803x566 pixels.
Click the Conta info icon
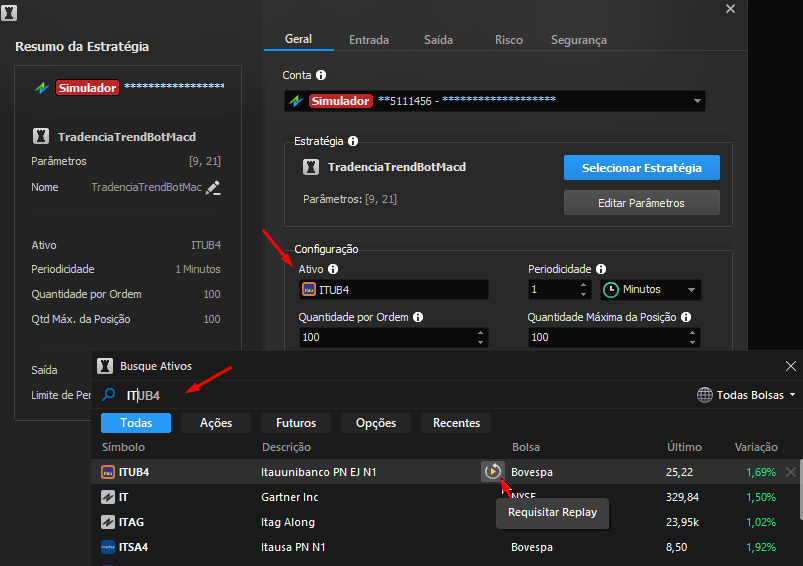point(321,75)
